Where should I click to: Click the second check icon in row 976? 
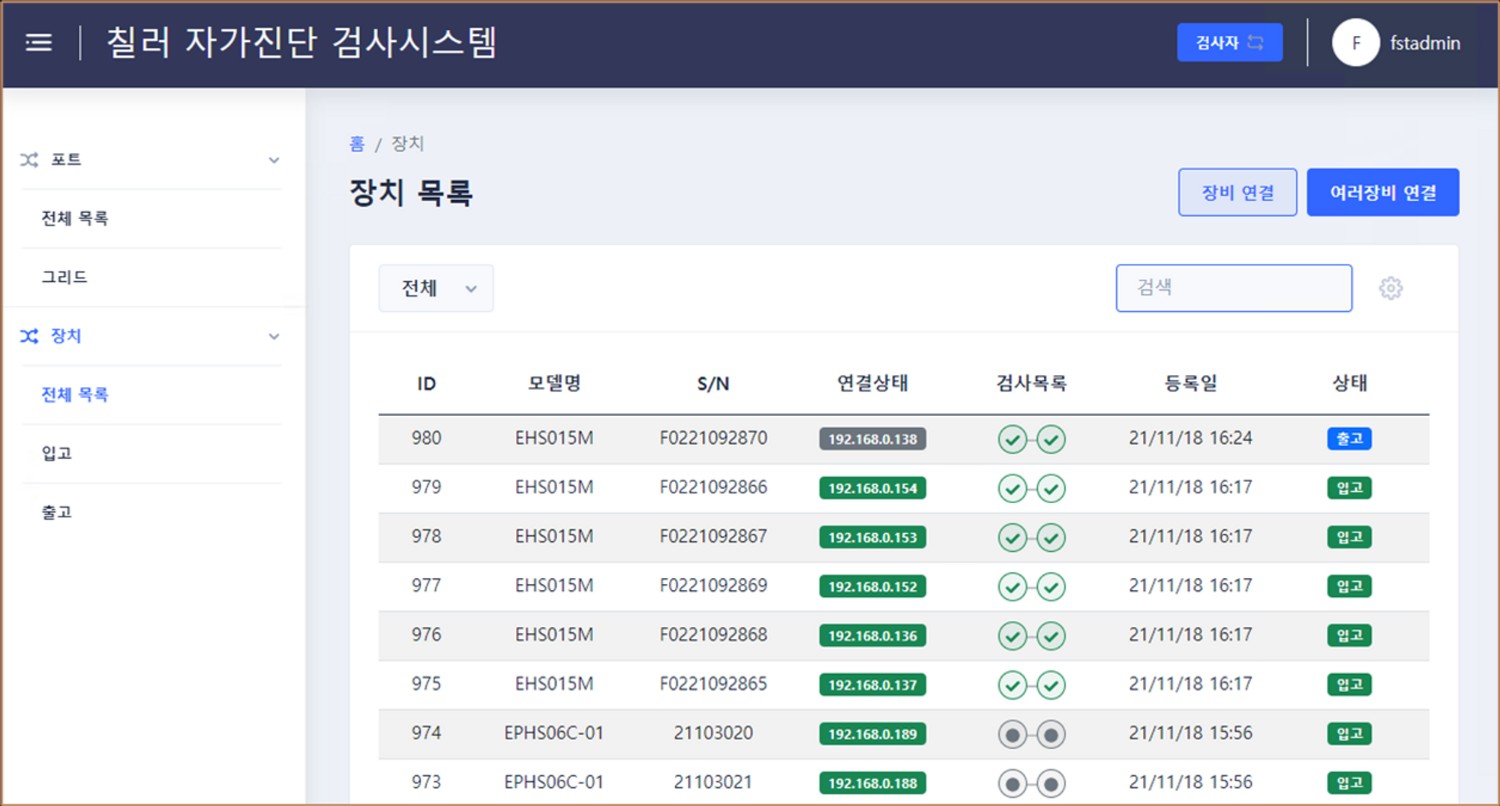[x=1051, y=635]
